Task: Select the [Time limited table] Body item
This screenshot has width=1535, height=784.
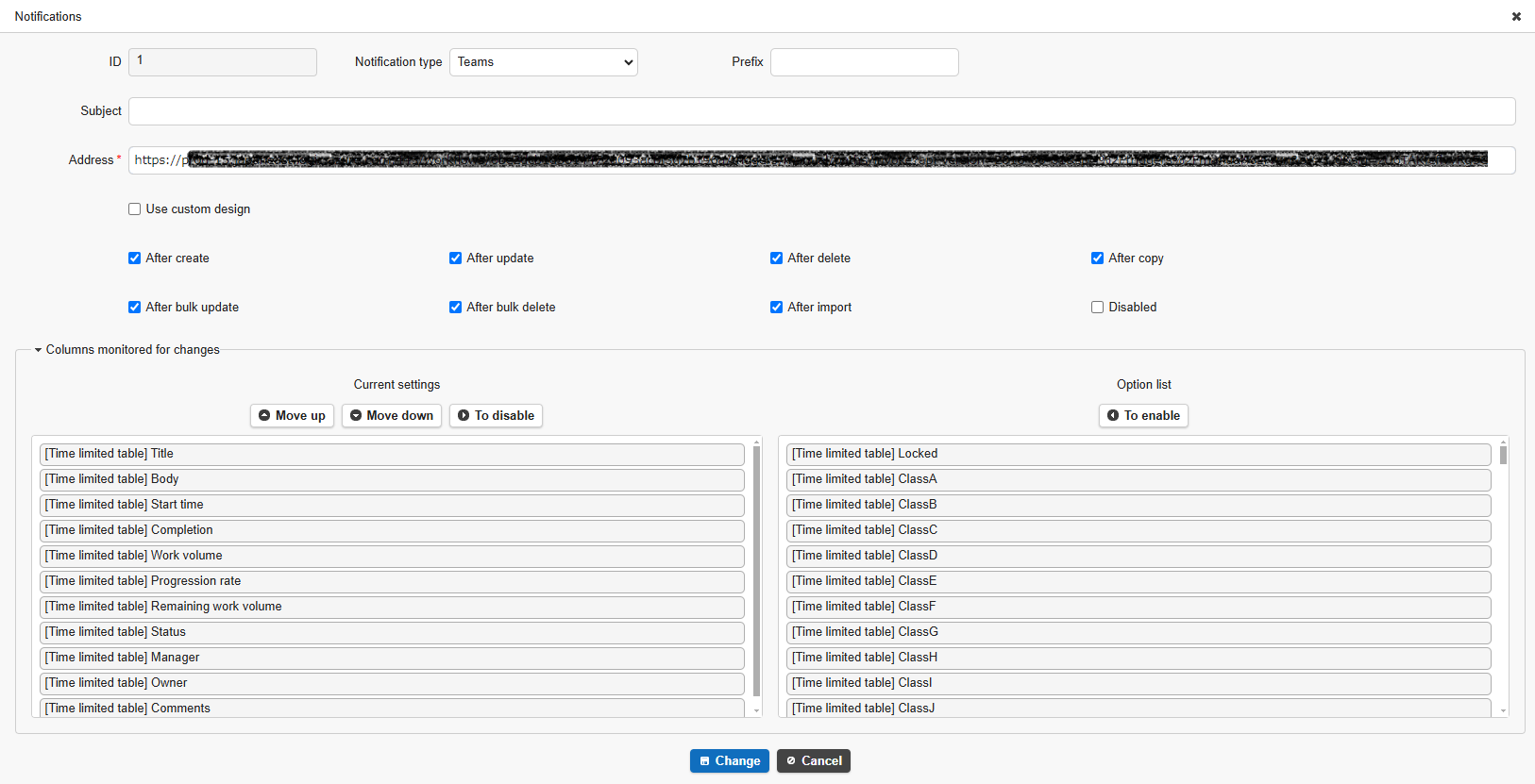Action: click(x=392, y=479)
